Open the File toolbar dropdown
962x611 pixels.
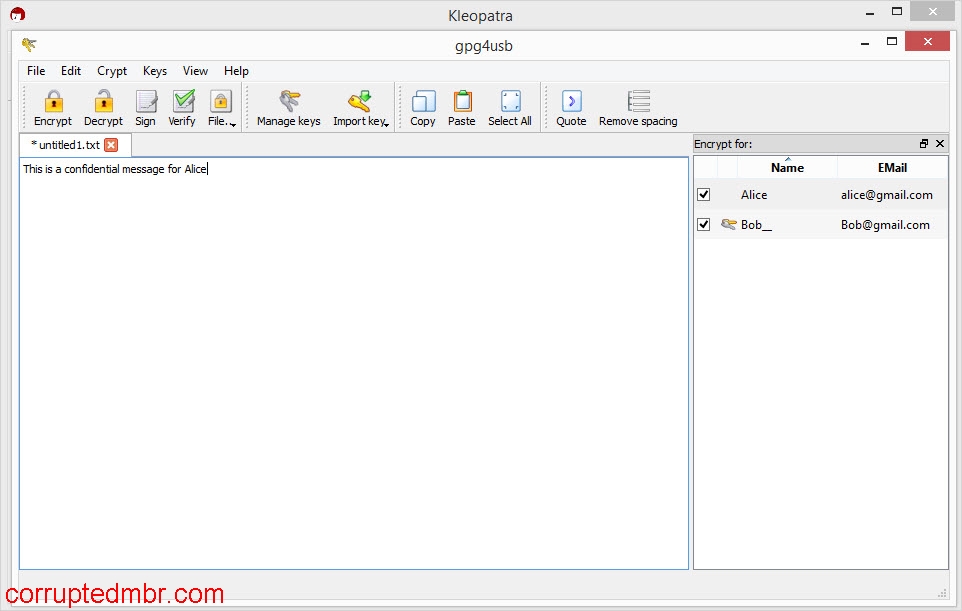pyautogui.click(x=219, y=105)
